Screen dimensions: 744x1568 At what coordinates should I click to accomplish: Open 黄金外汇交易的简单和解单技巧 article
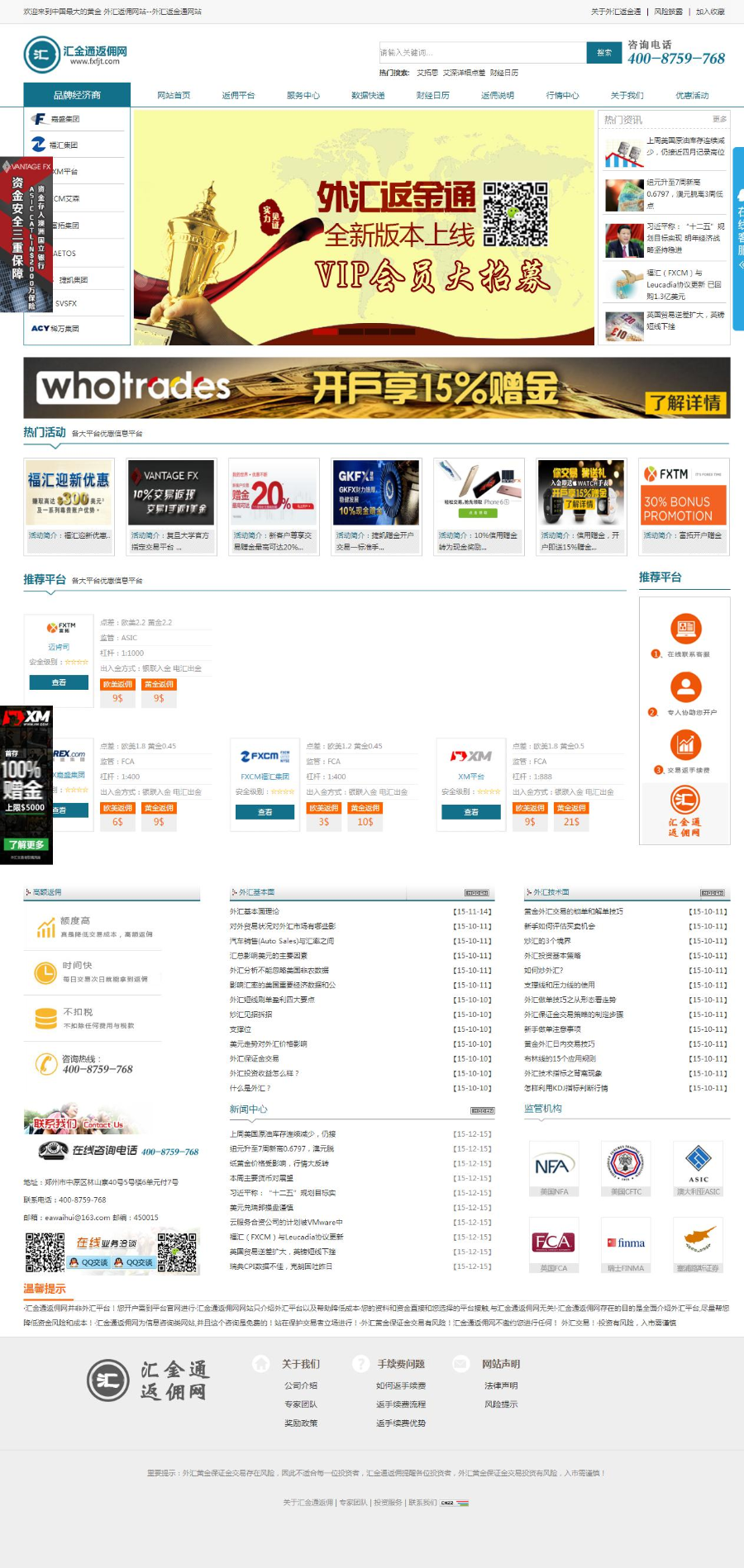574,911
